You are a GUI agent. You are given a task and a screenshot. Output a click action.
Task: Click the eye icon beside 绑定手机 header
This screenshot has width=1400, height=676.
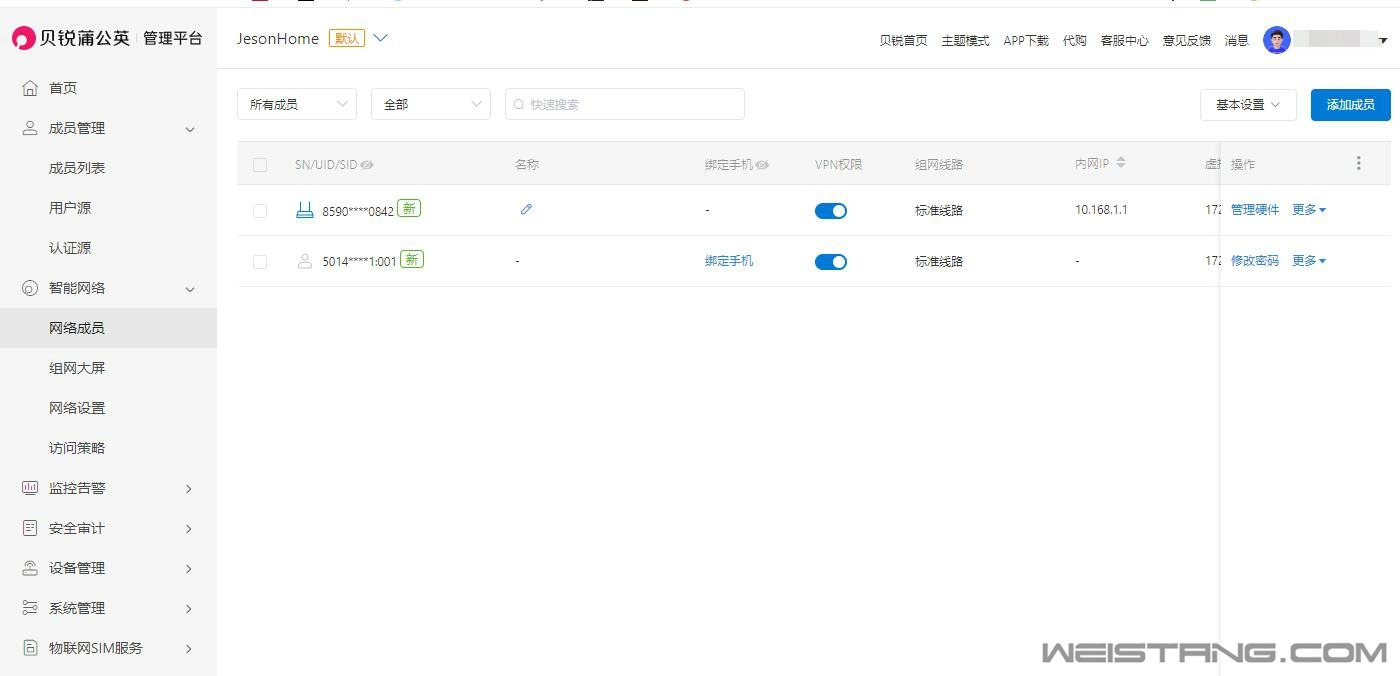click(763, 165)
